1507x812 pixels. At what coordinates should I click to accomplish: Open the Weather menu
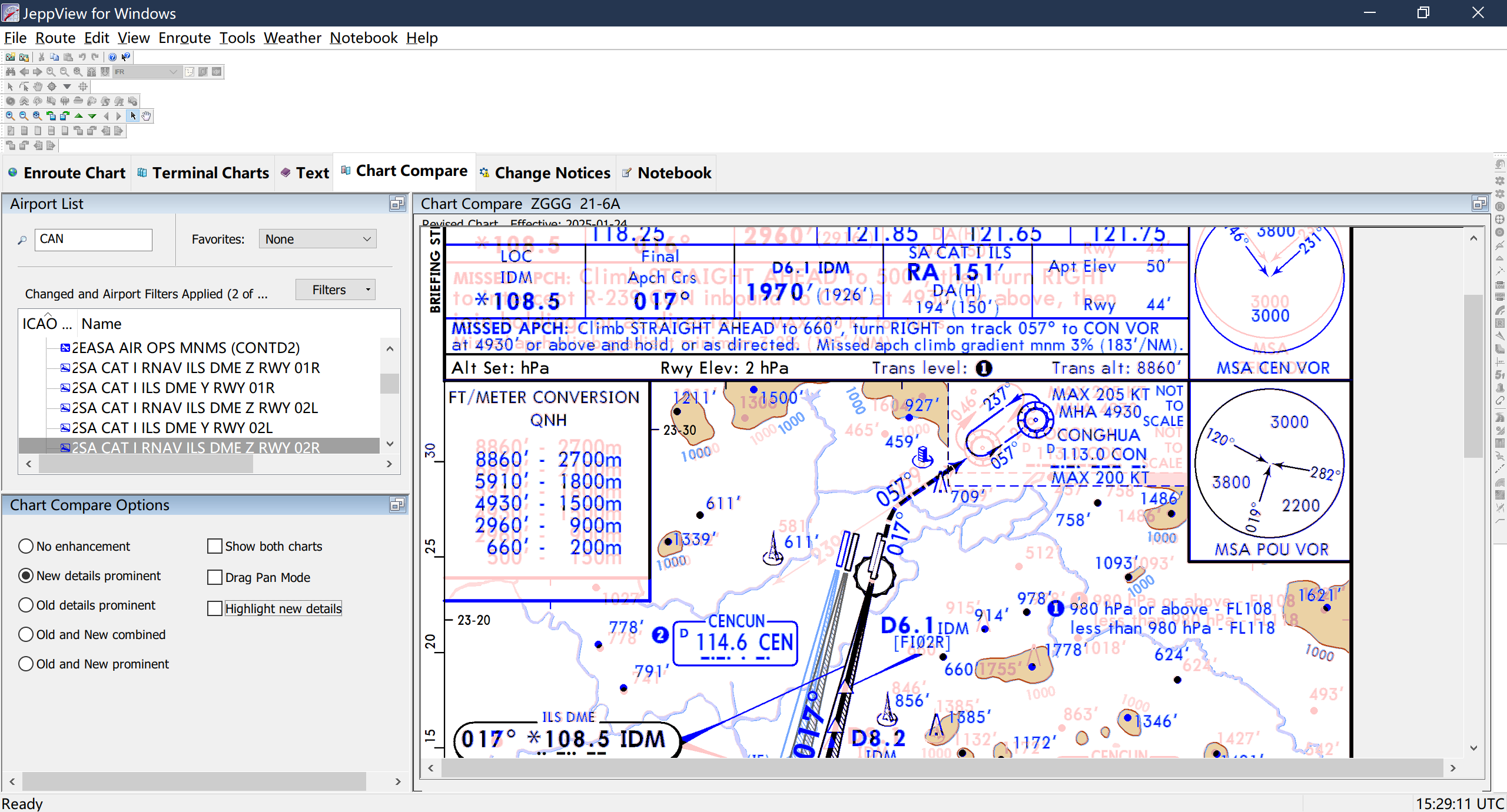pos(292,38)
